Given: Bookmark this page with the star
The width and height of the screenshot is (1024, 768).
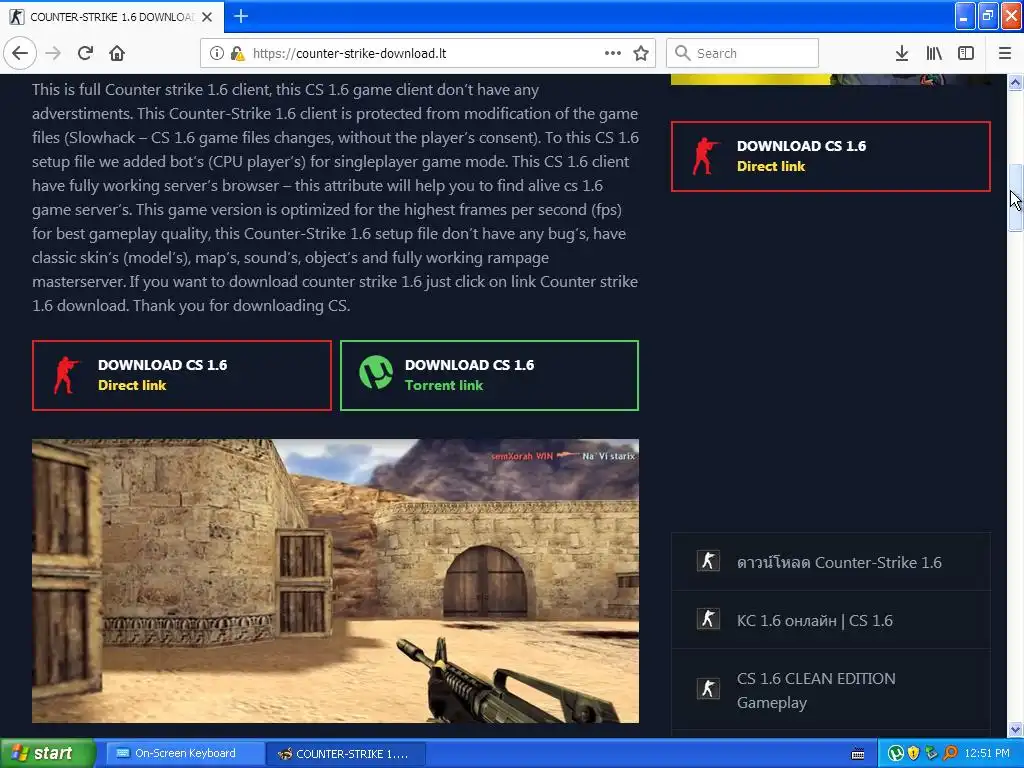Looking at the screenshot, I should pos(641,53).
